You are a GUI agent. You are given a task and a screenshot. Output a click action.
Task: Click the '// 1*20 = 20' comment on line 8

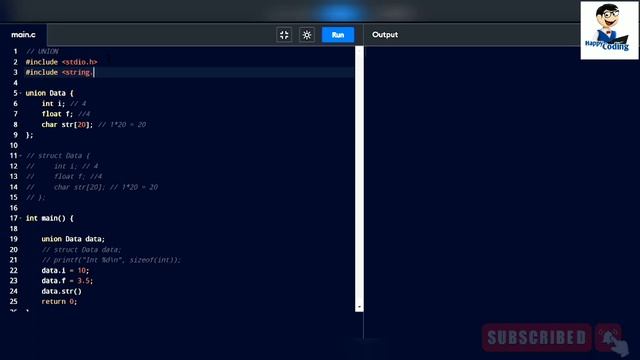coord(122,124)
